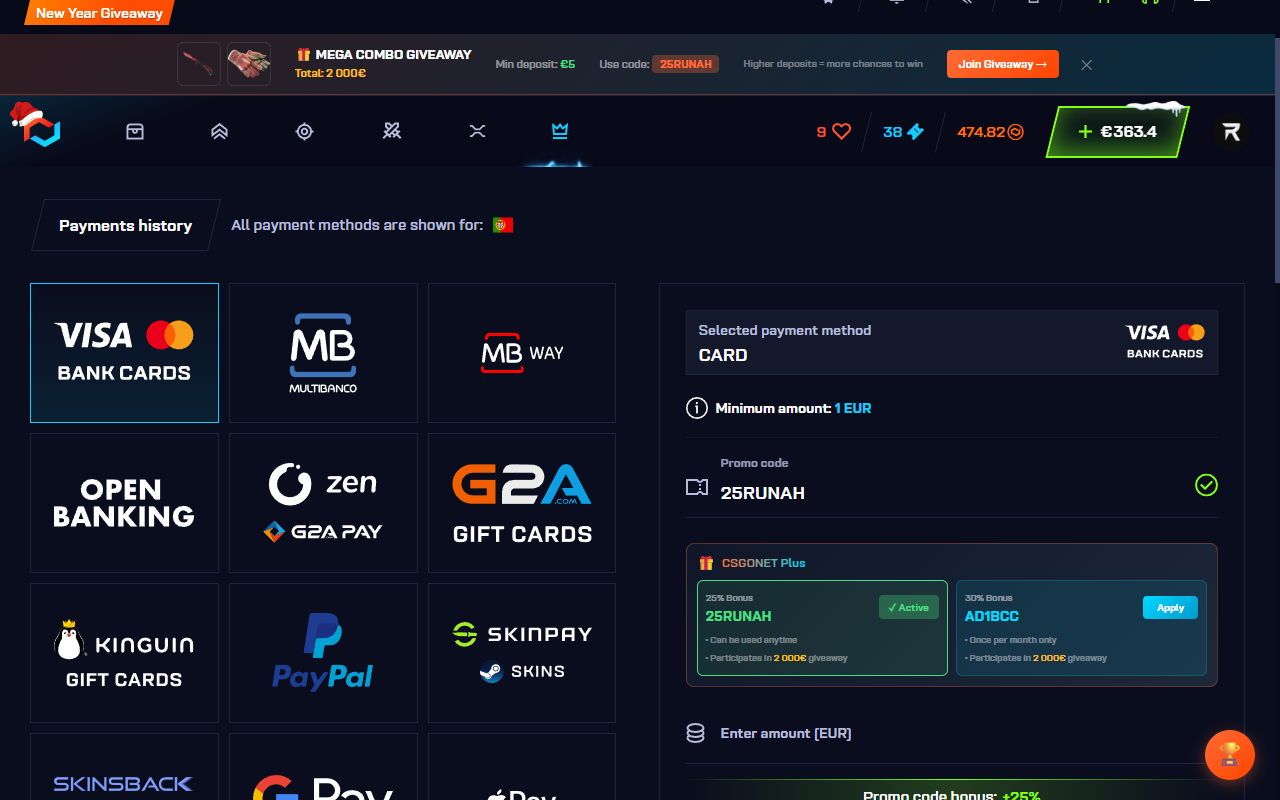Click the 'Promo code bonus: +25%' text
The width and height of the screenshot is (1280, 800).
(952, 796)
